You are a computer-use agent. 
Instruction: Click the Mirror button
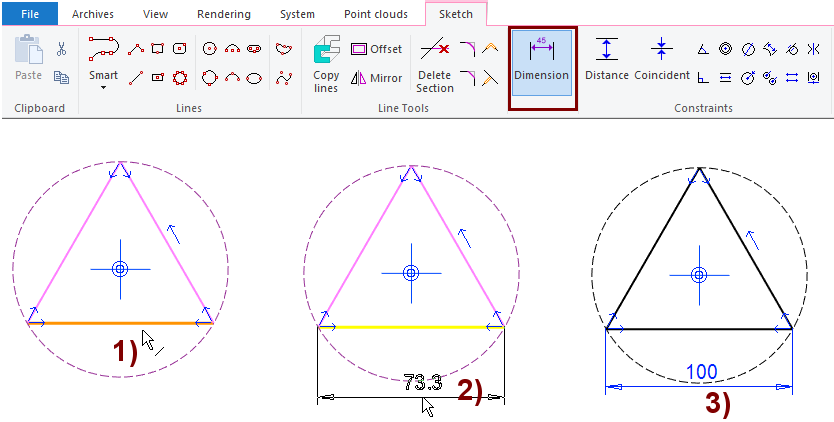tap(376, 78)
